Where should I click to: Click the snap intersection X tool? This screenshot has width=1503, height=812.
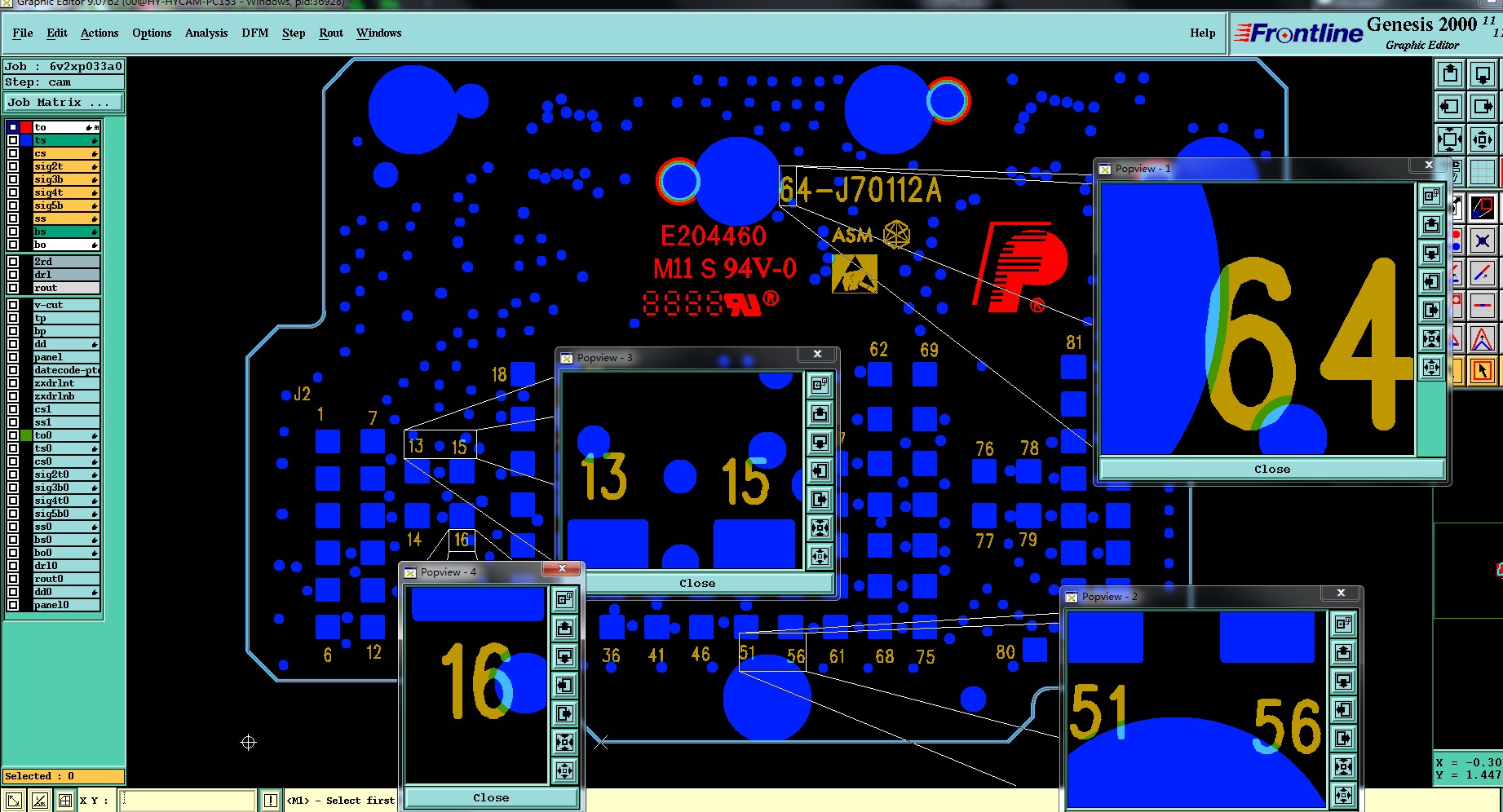(1483, 241)
